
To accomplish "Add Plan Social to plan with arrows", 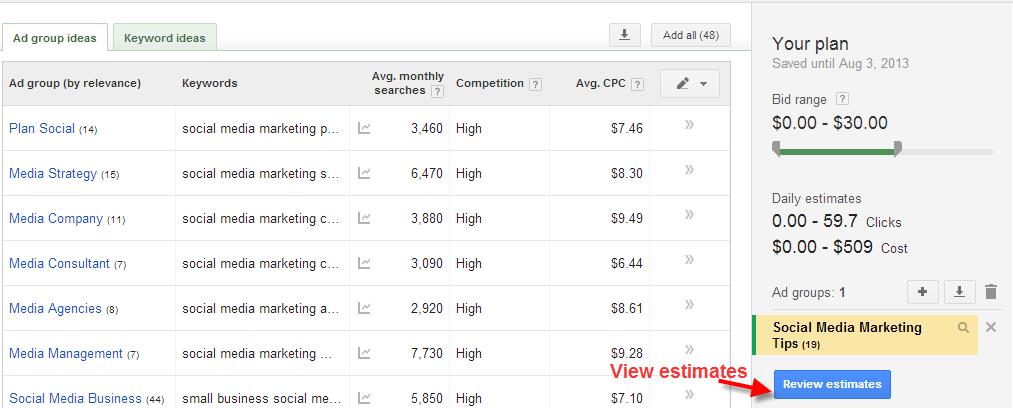I will tap(689, 125).
